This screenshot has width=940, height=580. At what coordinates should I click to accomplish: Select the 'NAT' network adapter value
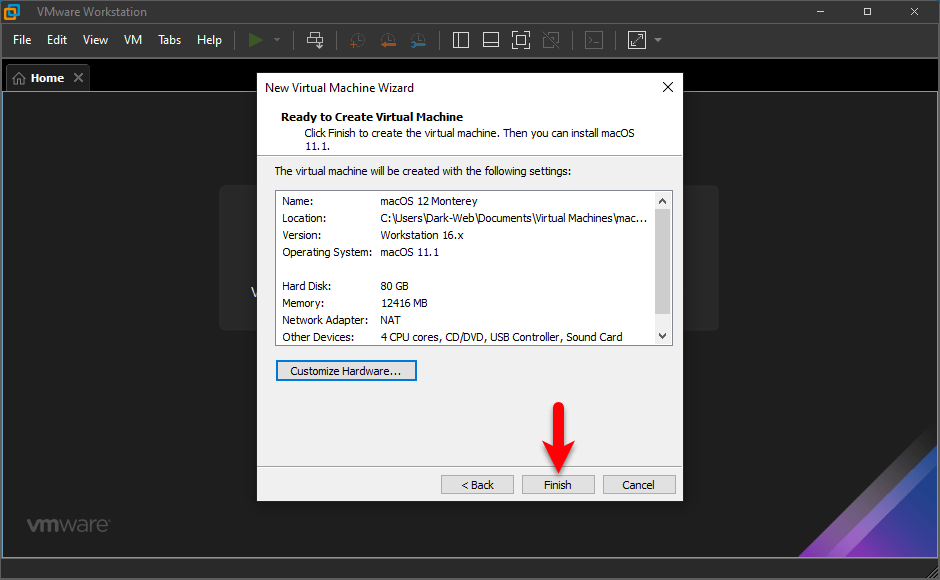click(390, 320)
